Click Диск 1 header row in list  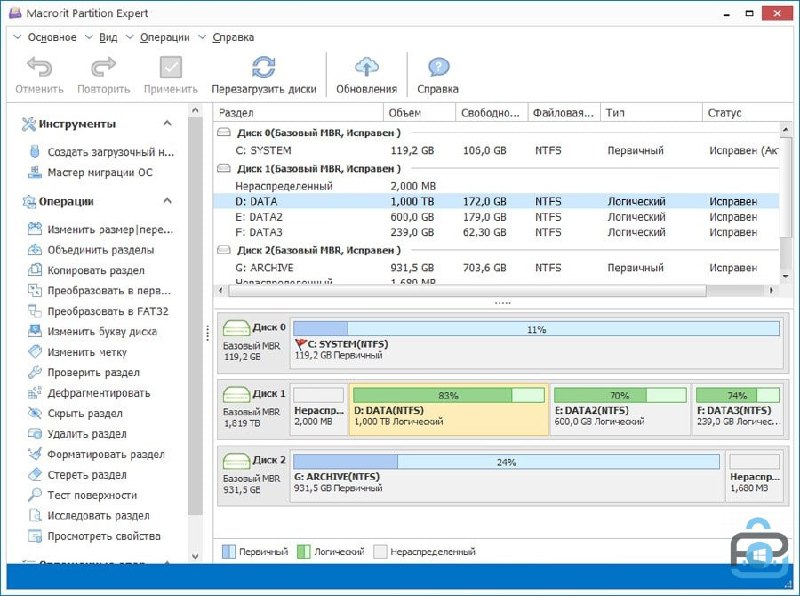click(497, 168)
